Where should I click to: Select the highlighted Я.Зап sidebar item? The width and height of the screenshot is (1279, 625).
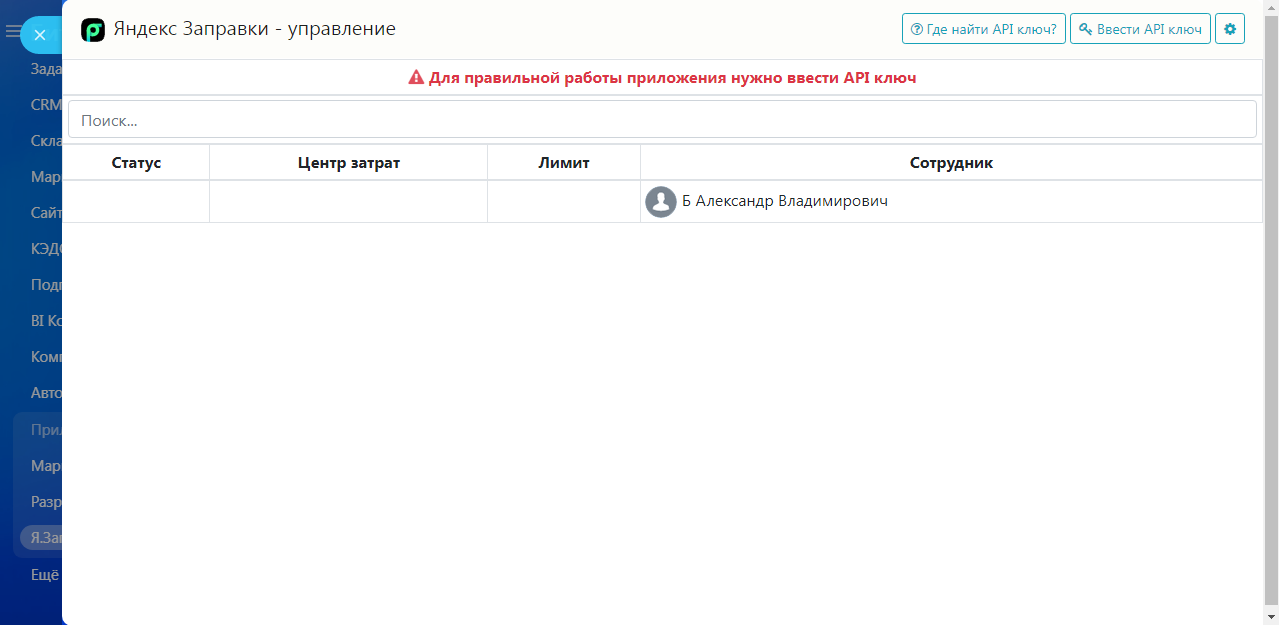coord(46,538)
